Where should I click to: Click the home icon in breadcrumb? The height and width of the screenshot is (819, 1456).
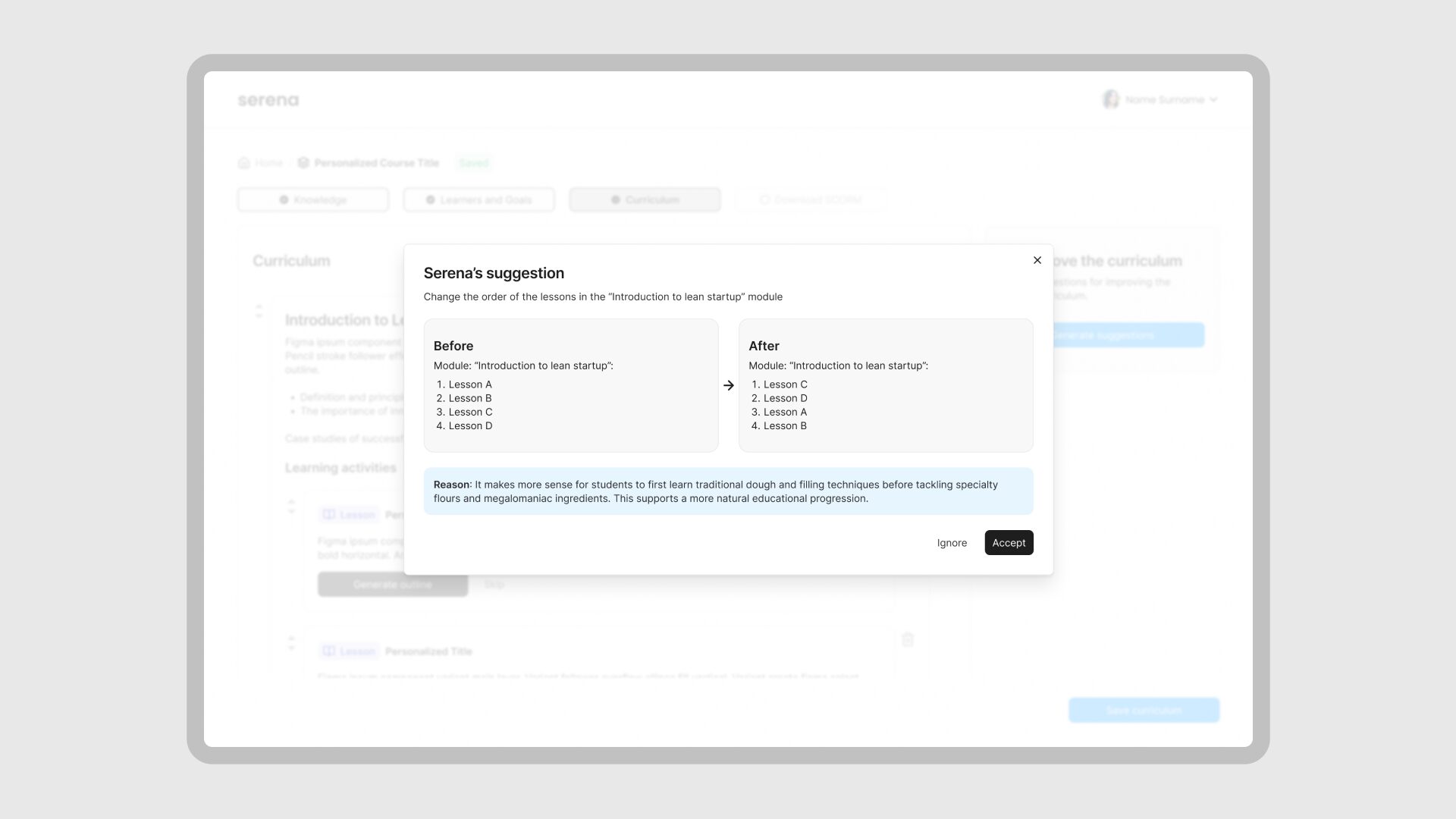244,163
